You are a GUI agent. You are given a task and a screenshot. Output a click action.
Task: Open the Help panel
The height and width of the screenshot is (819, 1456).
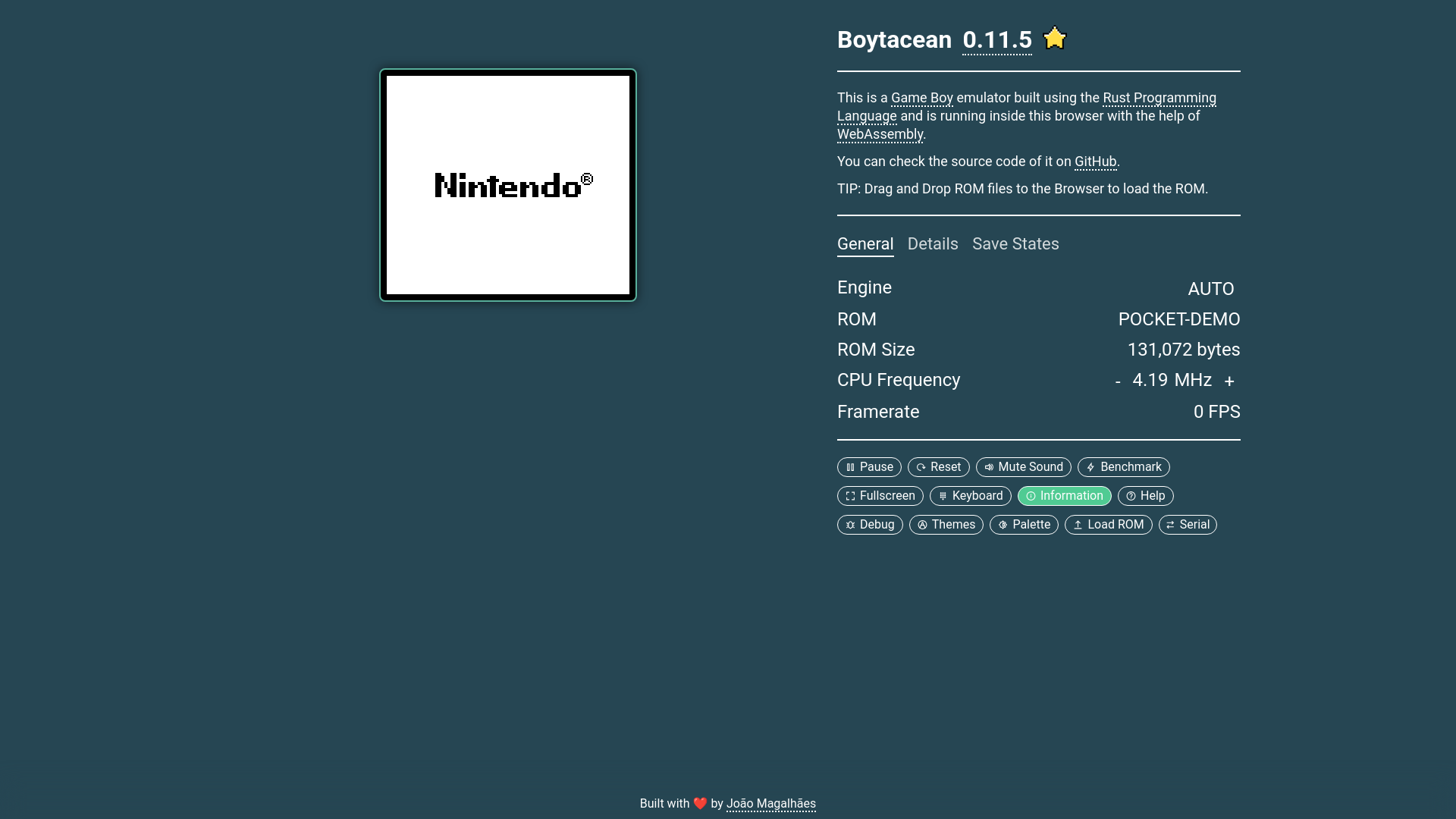click(1145, 496)
